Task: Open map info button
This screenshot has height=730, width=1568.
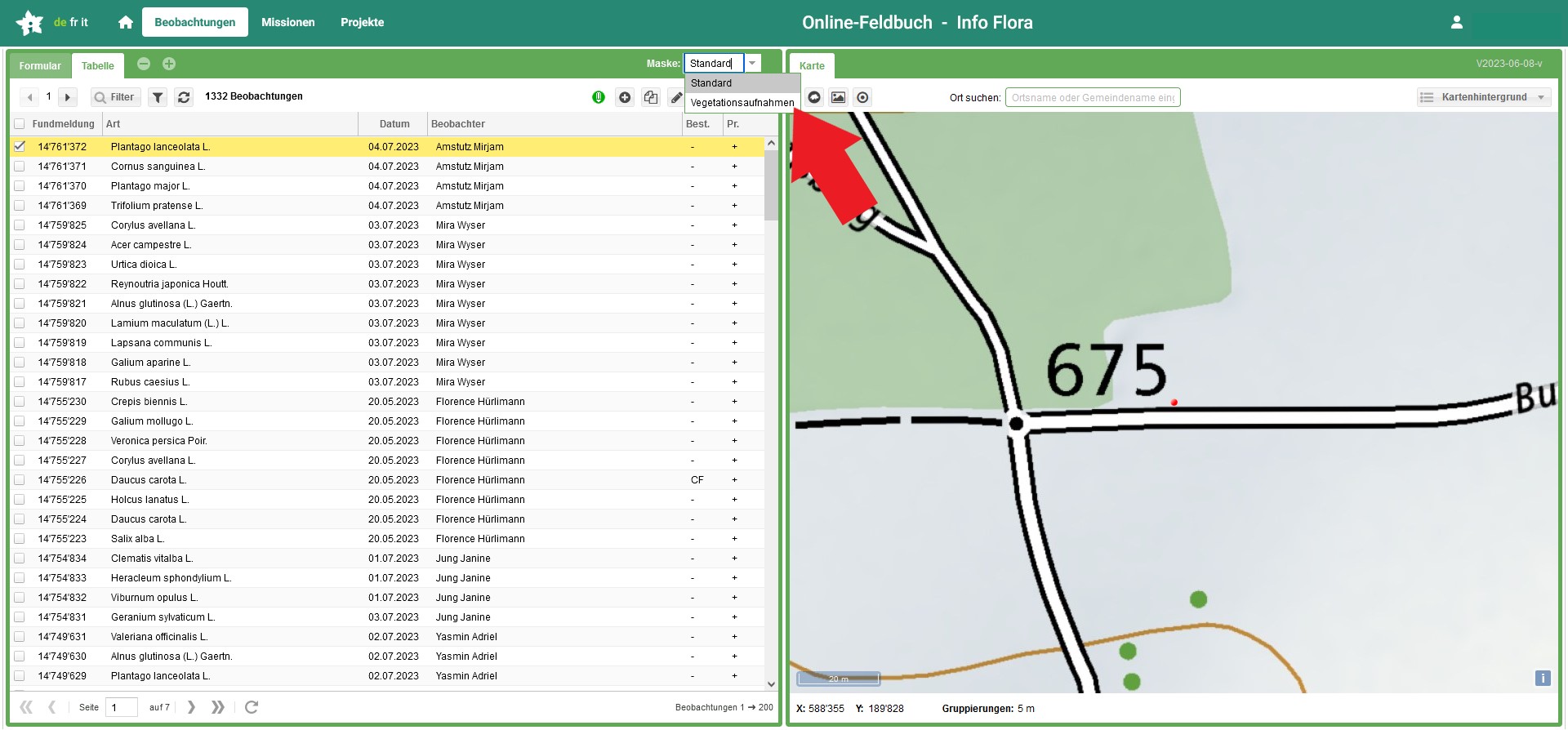Action: click(1543, 678)
